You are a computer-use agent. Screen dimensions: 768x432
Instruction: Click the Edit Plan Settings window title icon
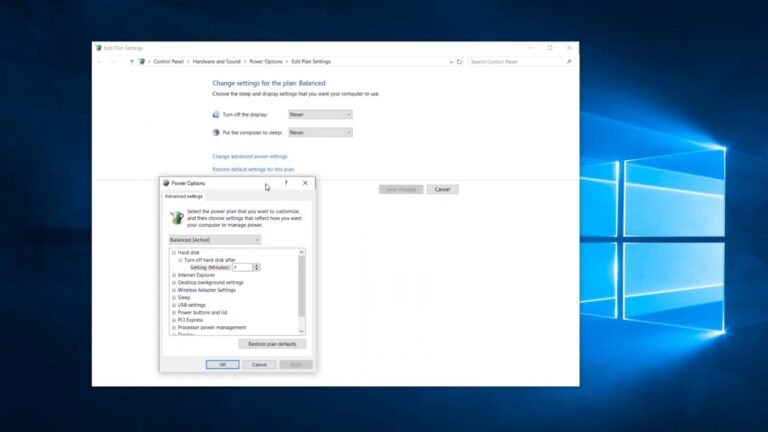click(x=98, y=48)
